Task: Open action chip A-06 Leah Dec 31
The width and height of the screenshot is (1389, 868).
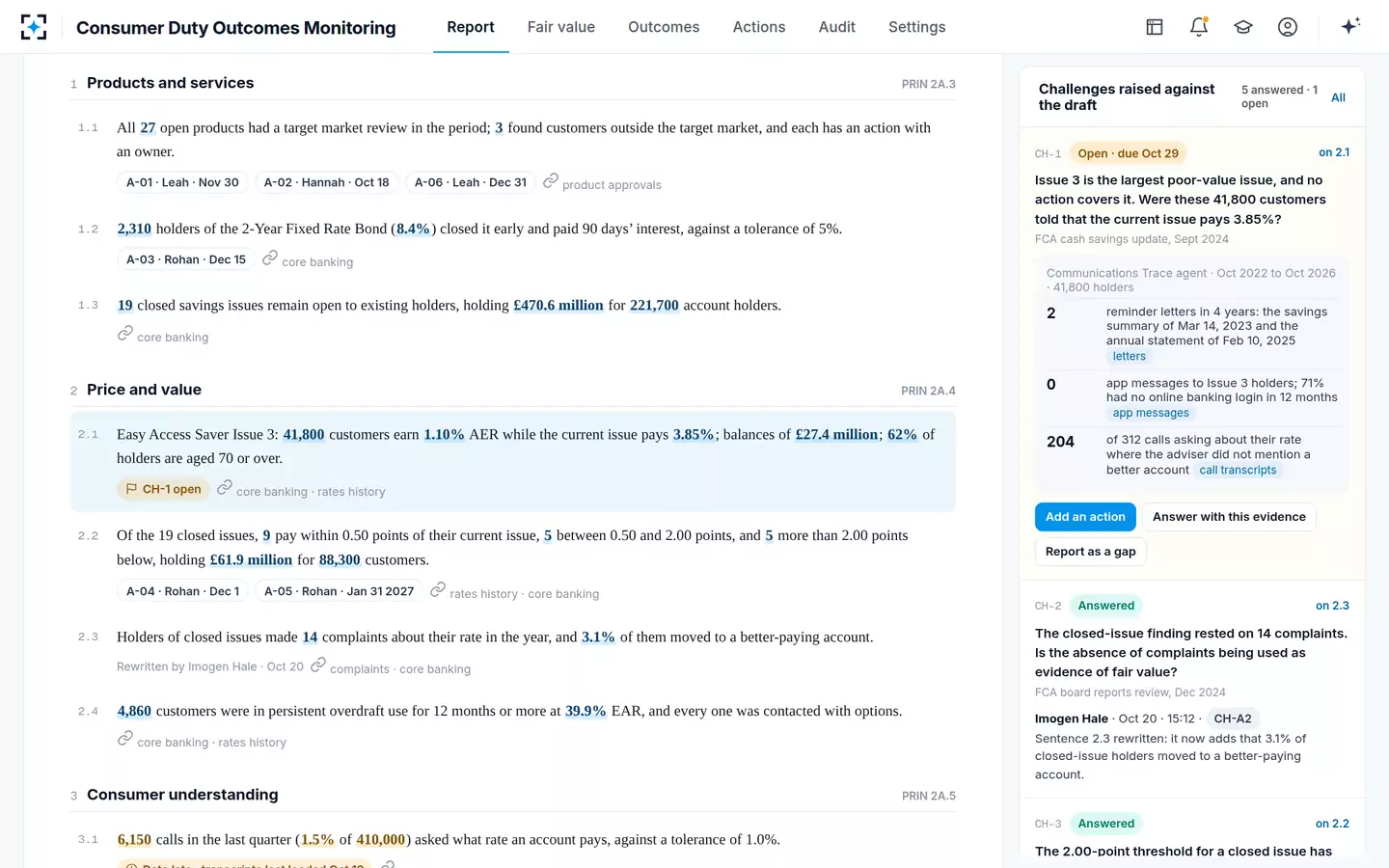Action: pyautogui.click(x=471, y=182)
